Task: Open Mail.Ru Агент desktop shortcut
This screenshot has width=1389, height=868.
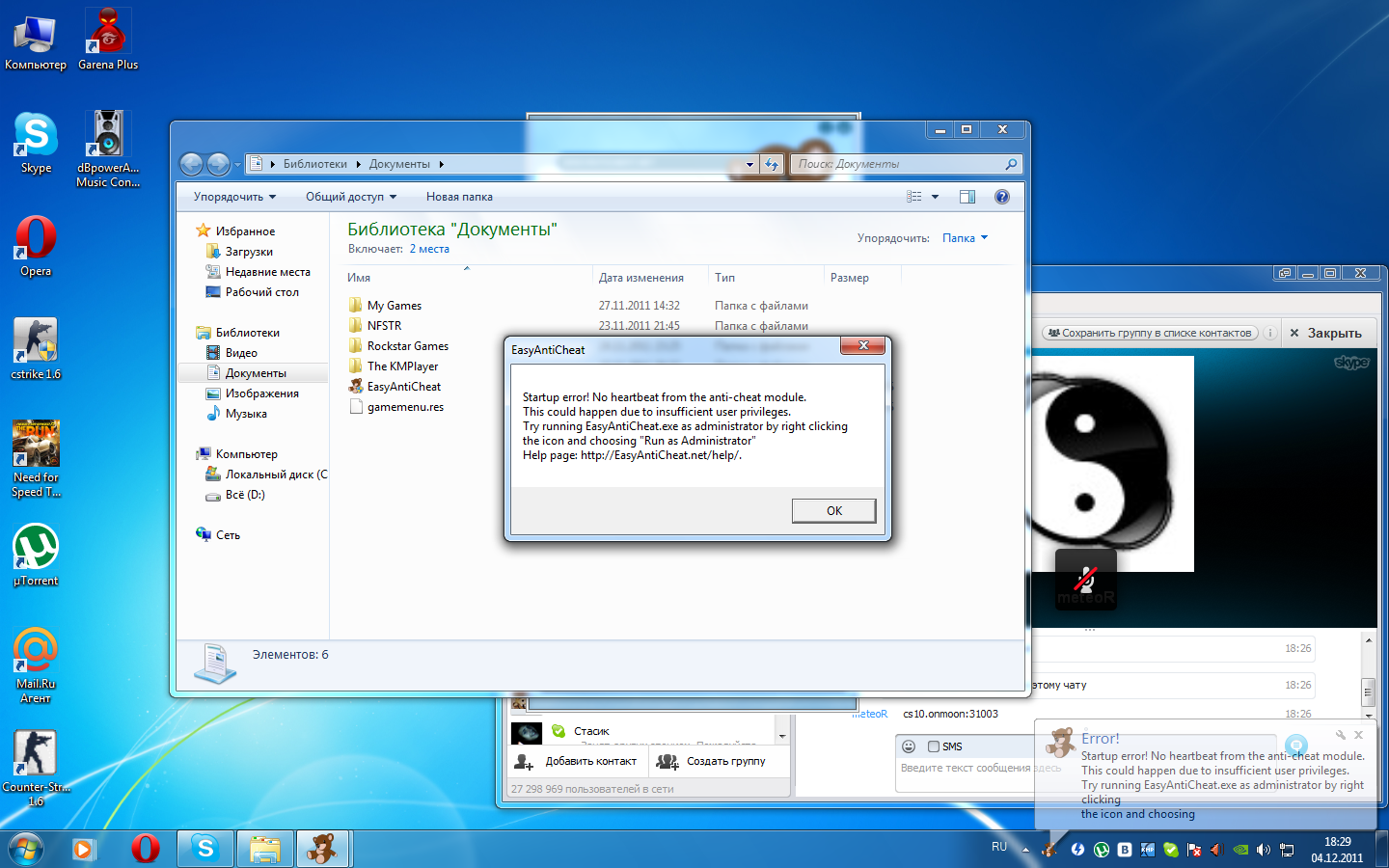Action: click(x=36, y=665)
